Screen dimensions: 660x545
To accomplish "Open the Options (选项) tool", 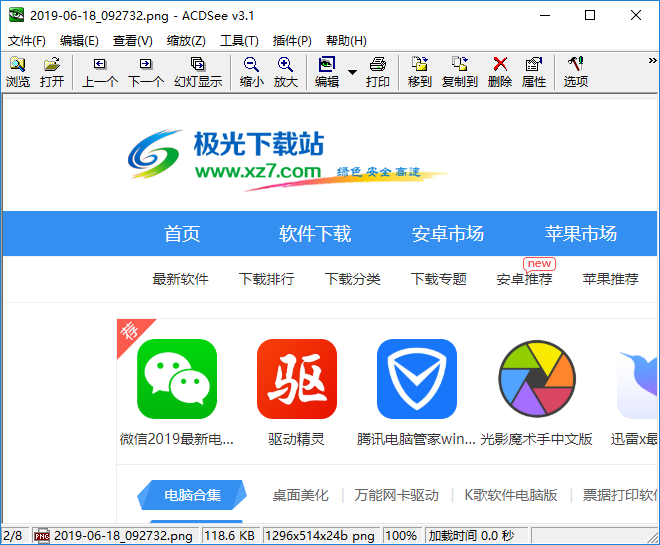I will [x=576, y=72].
